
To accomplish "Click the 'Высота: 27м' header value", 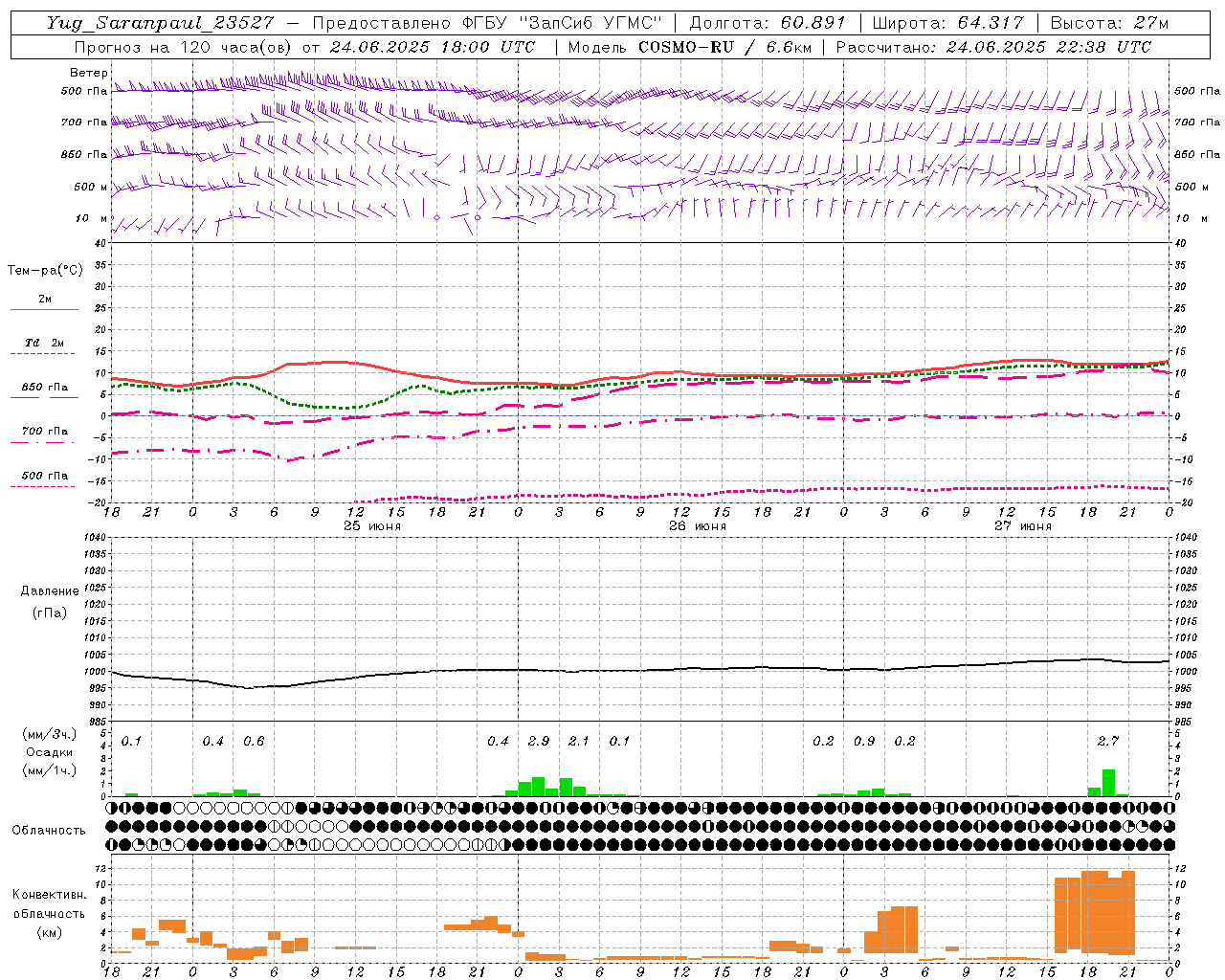I will click(1109, 23).
